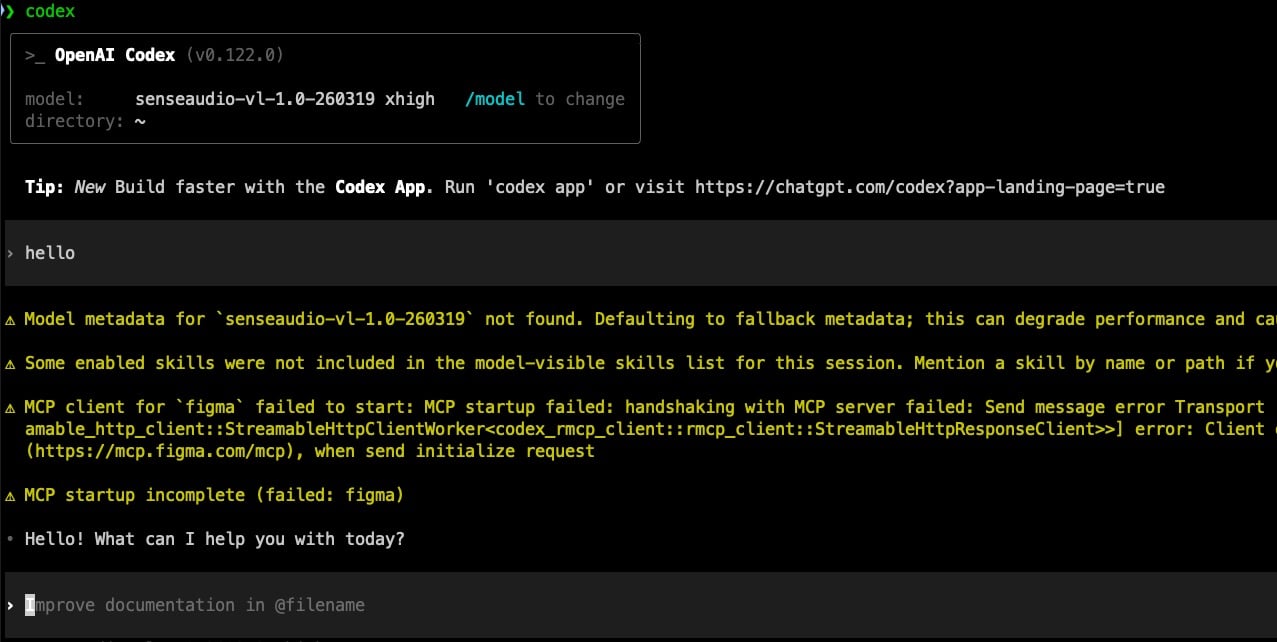Click the 'MCP startup incomplete (failed: figma)' text
1277x642 pixels.
[215, 495]
